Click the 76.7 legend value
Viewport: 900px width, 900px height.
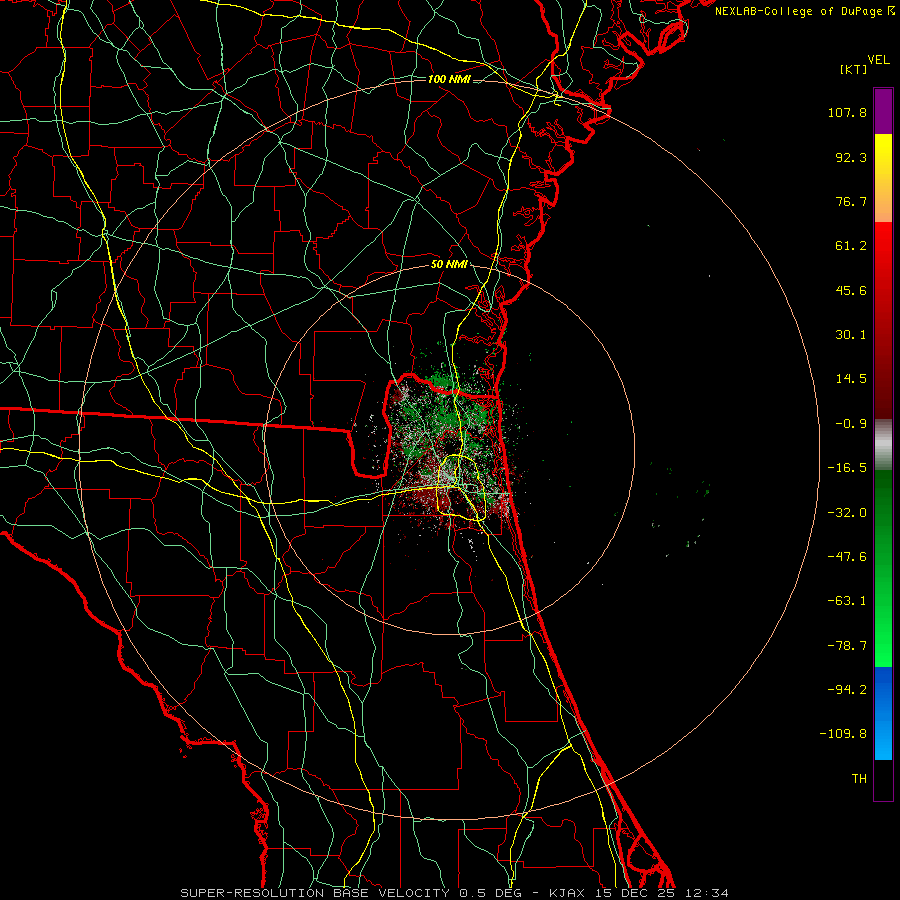tap(851, 201)
